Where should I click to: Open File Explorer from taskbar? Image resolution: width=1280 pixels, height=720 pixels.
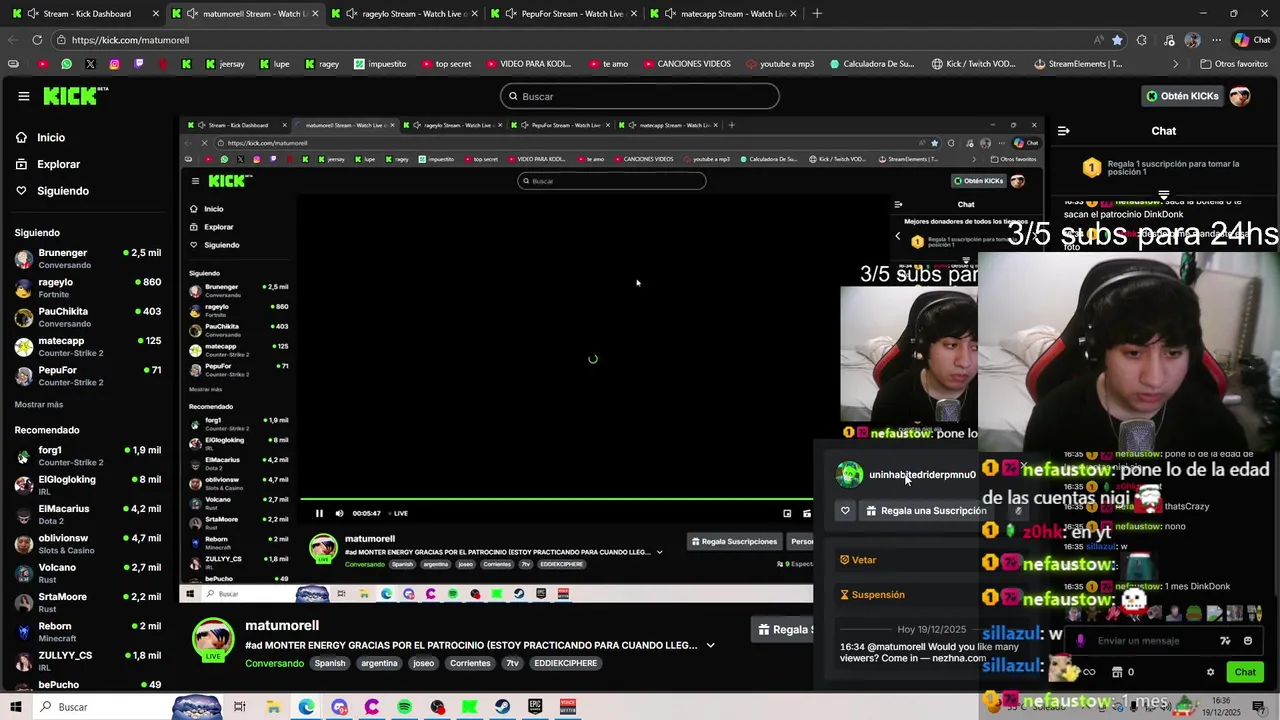273,707
